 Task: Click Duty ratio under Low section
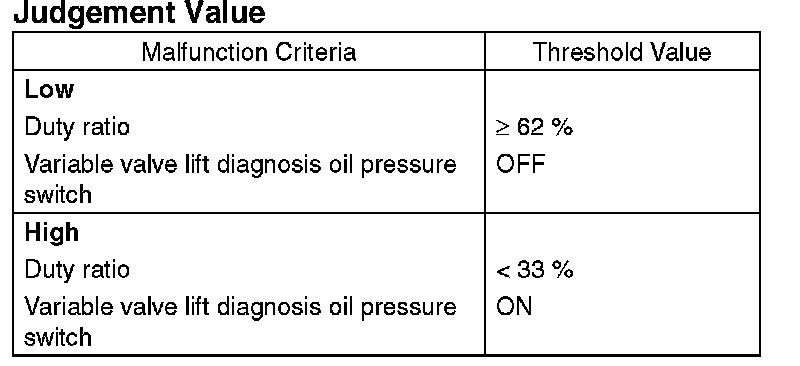(x=77, y=128)
